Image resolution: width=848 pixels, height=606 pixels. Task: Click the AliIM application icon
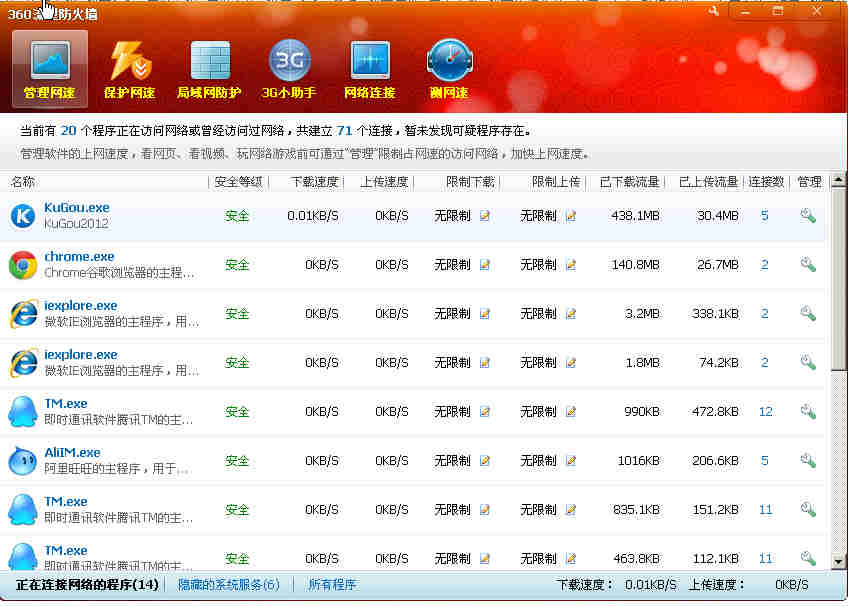coord(23,461)
